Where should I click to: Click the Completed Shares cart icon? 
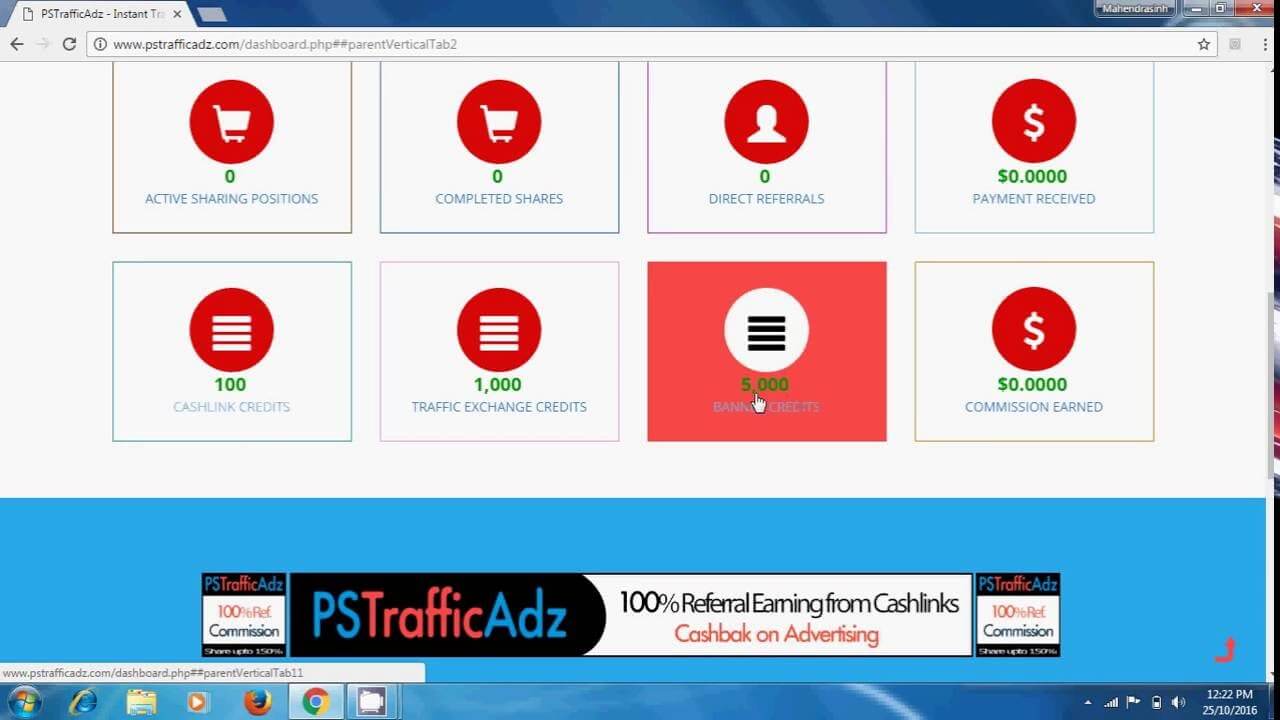click(x=499, y=122)
